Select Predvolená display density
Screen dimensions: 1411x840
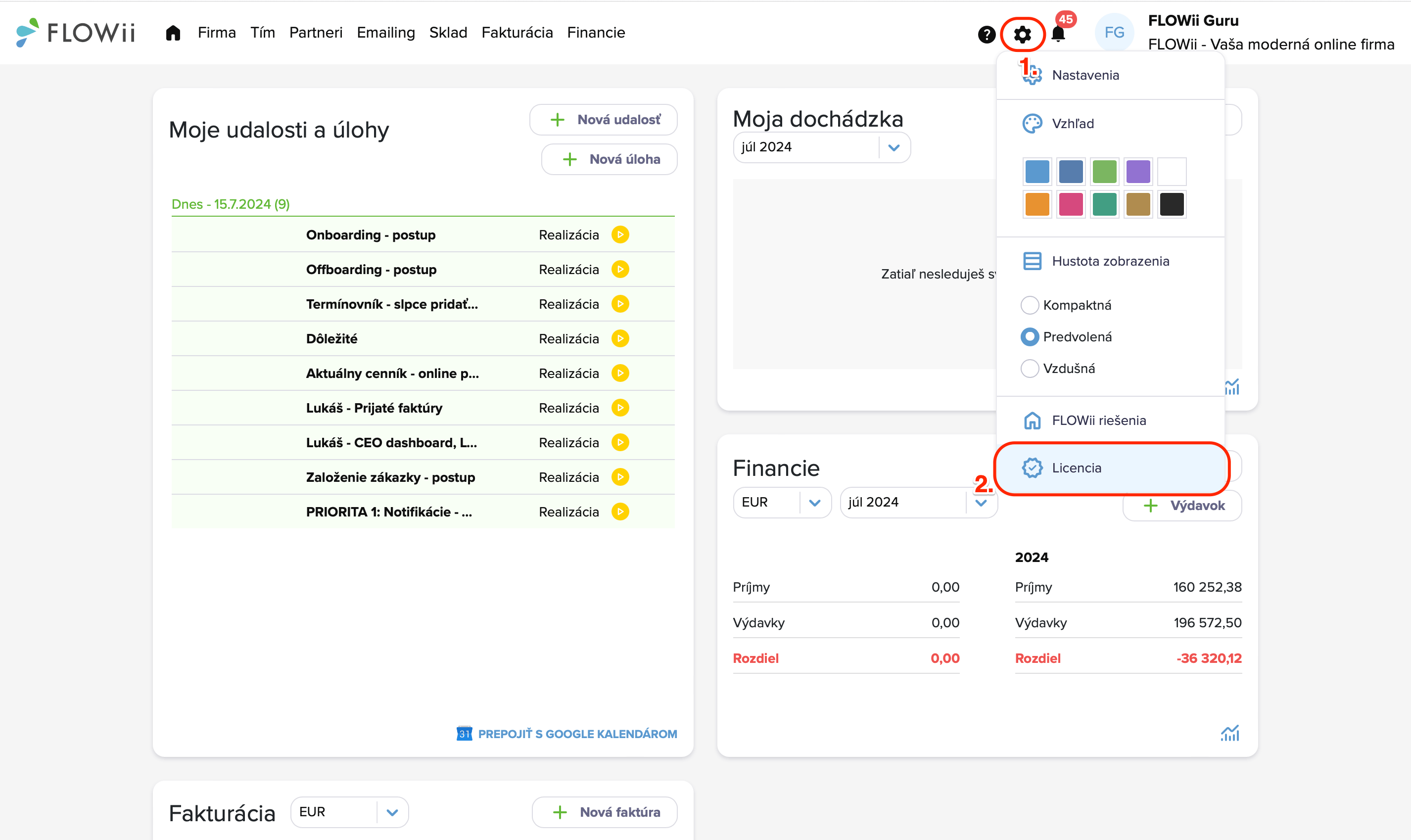(1029, 337)
